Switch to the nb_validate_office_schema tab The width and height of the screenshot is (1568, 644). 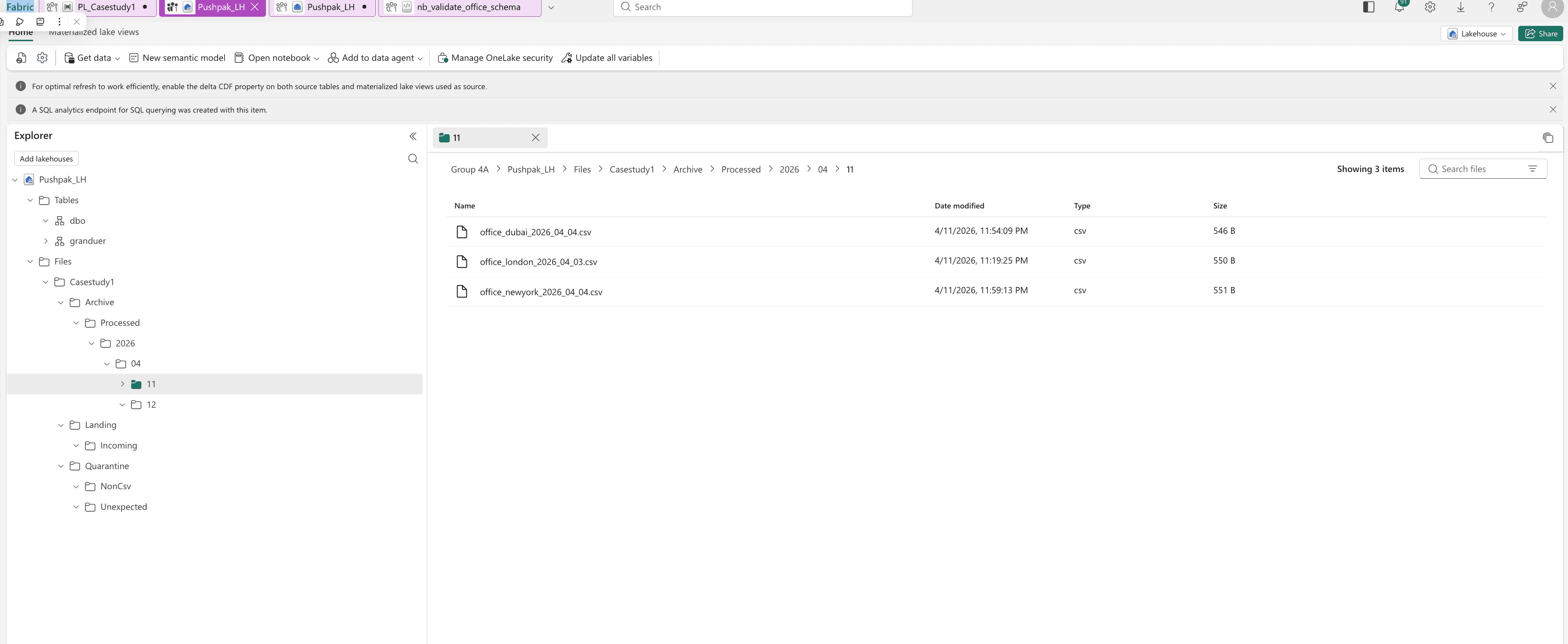click(x=460, y=7)
